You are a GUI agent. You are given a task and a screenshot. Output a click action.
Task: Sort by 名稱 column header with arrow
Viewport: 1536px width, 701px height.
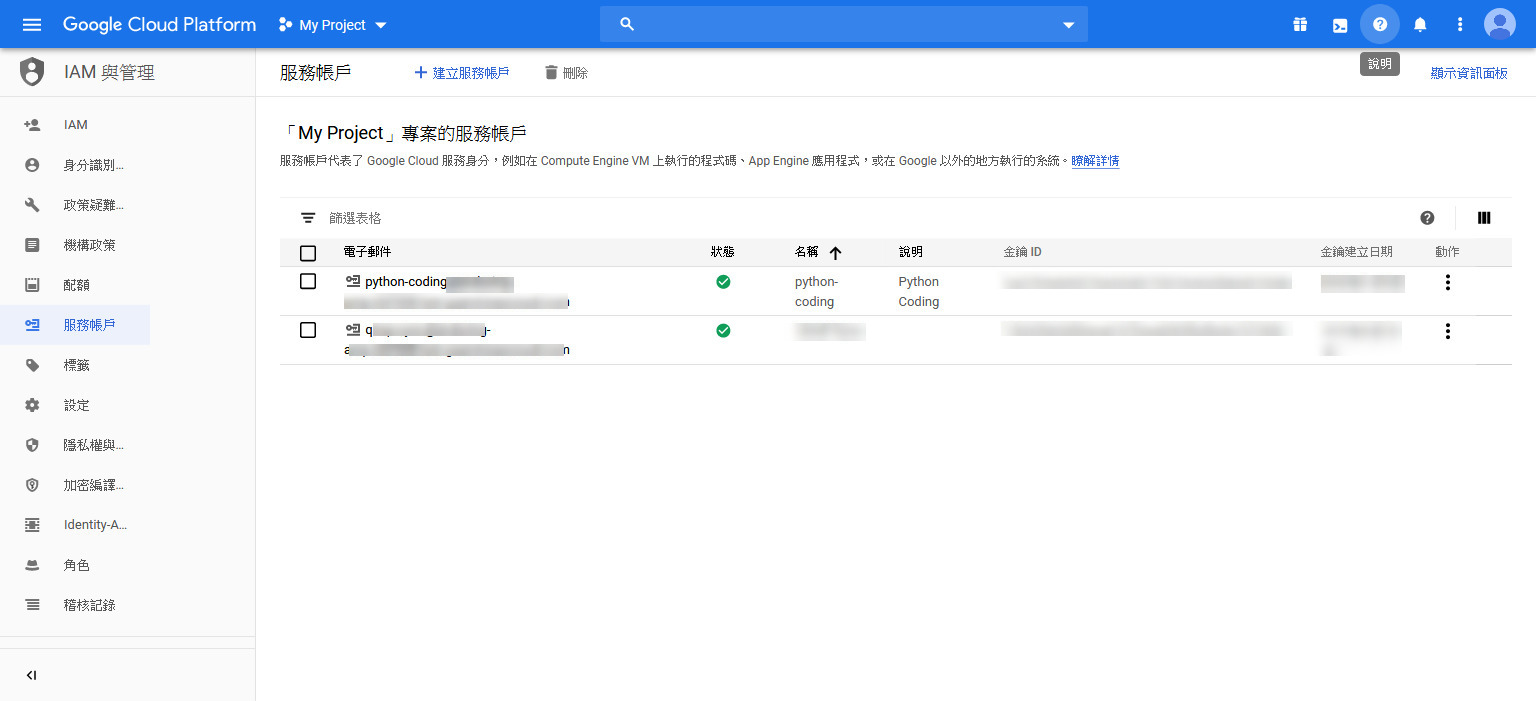[819, 252]
